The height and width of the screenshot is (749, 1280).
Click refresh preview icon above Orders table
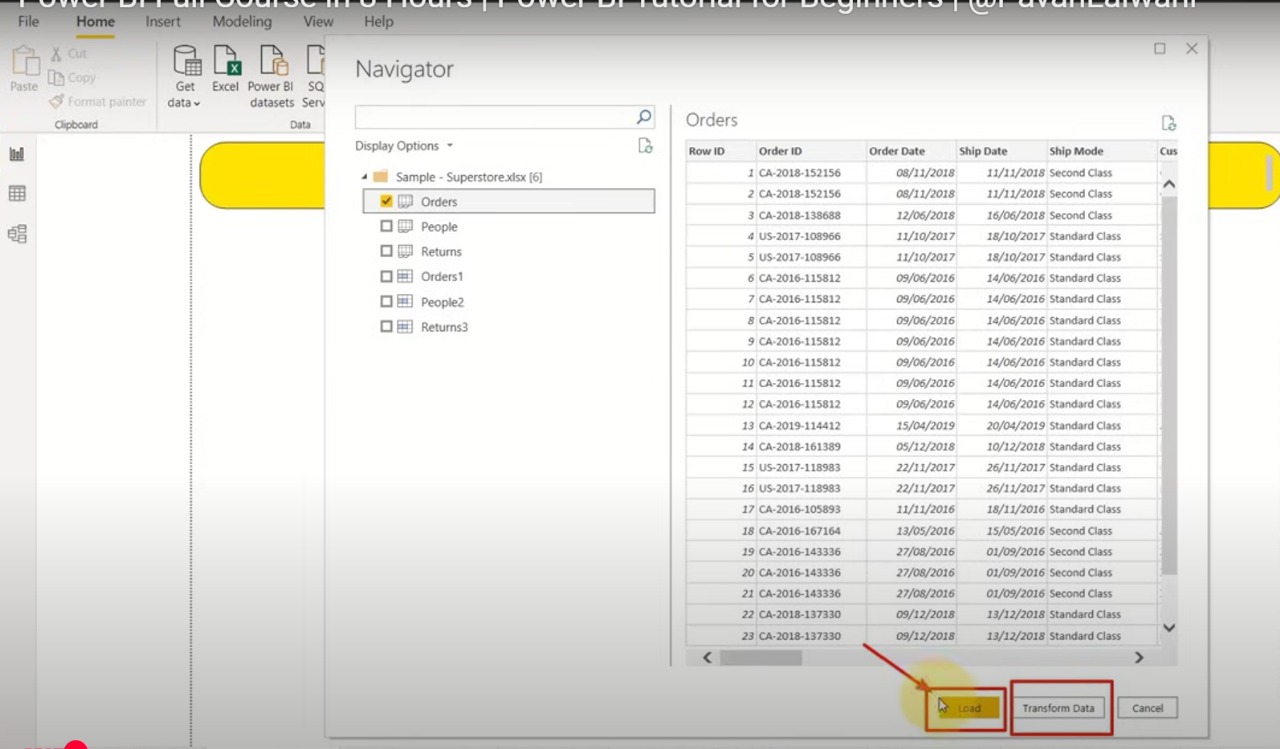point(1168,122)
